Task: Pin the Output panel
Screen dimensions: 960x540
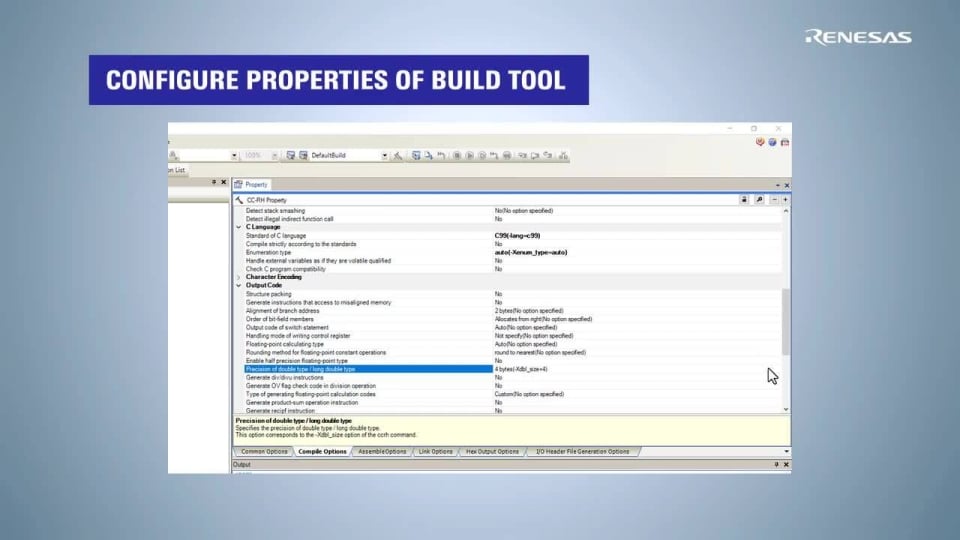Action: 776,465
